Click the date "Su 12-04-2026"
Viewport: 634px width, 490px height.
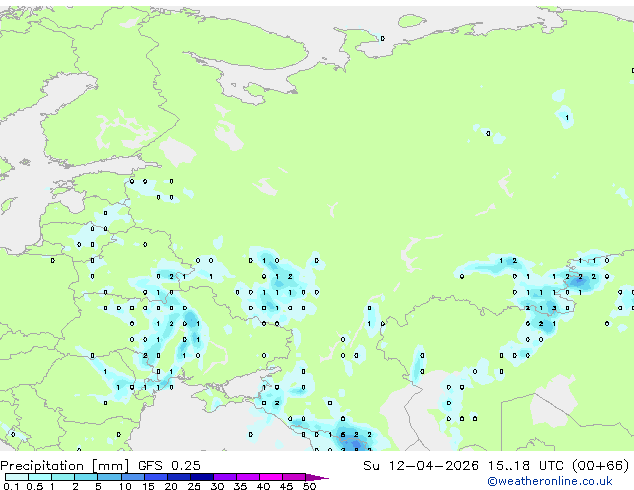[x=421, y=466]
